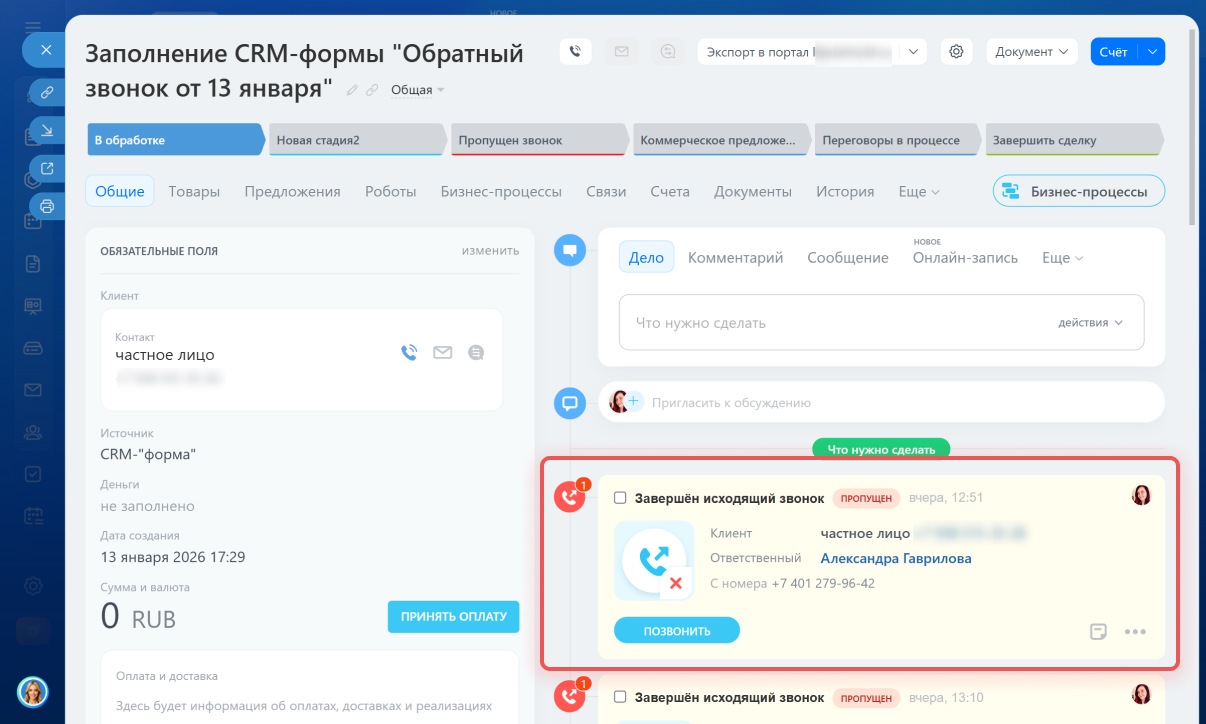
Task: Edit deal title with pencil icon
Action: [x=352, y=90]
